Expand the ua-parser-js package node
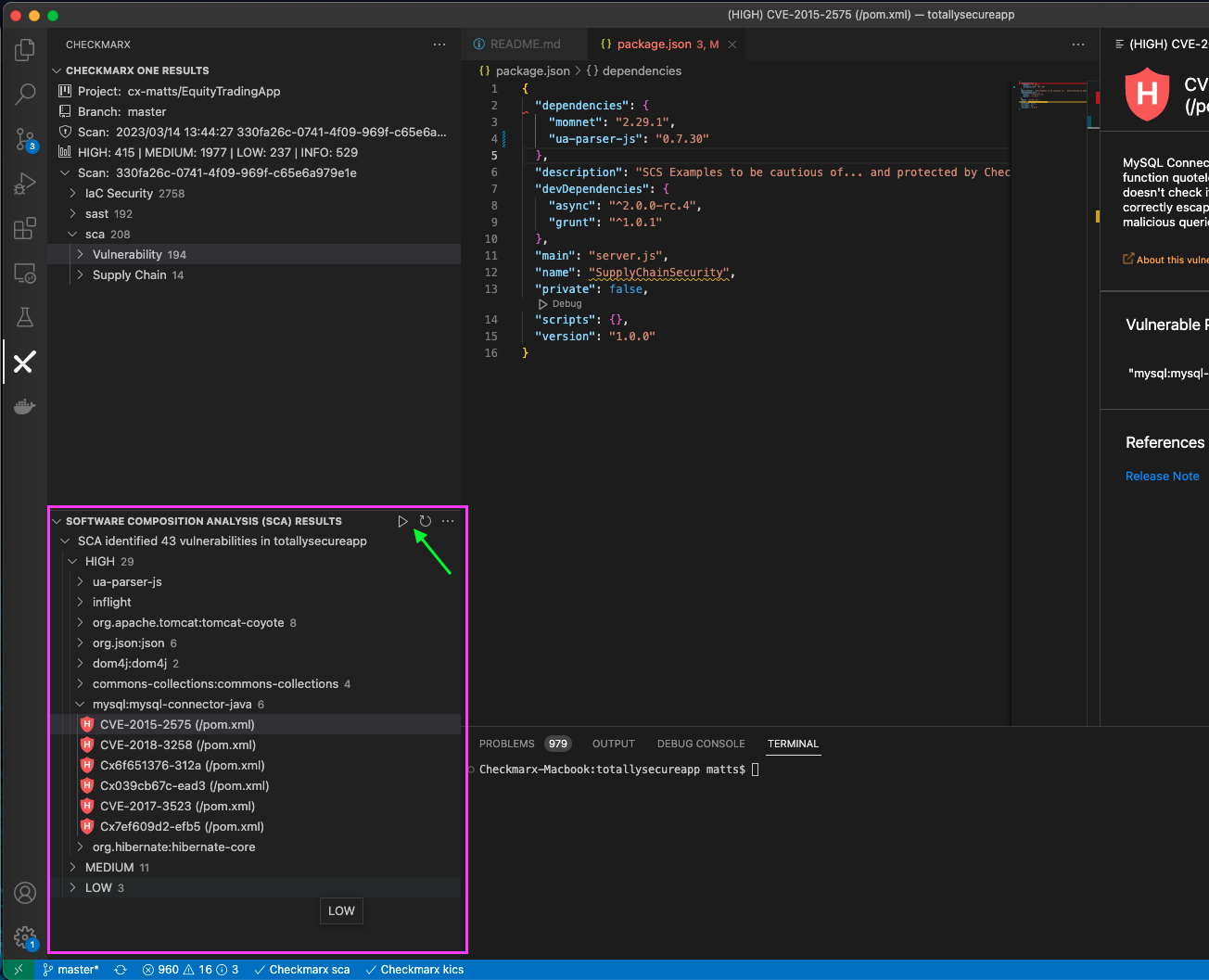The height and width of the screenshot is (980, 1209). click(x=80, y=581)
